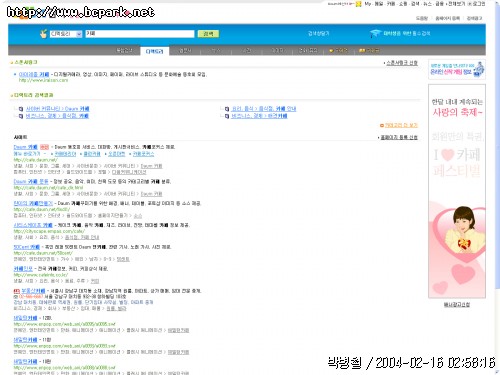Screen dimensions: 500x375
Task: Switch to the tab right of 디렉토리
Action: [185, 50]
